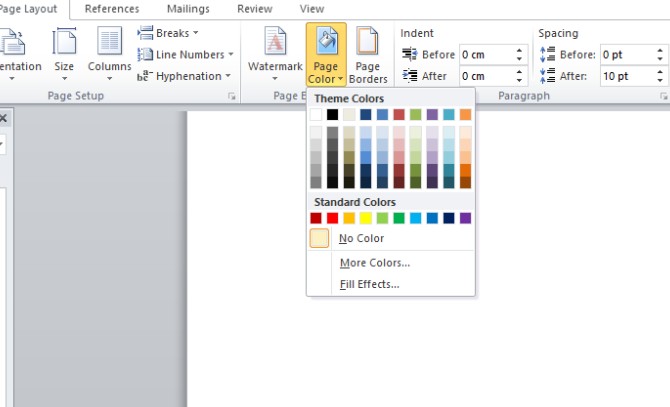Pick the black theme color swatch
Image resolution: width=670 pixels, height=407 pixels.
point(332,114)
